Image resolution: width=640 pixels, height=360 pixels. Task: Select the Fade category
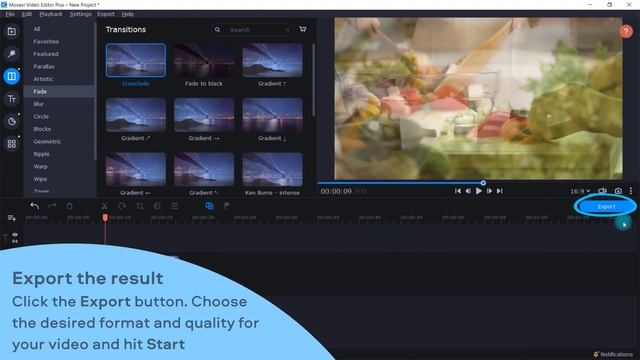click(x=59, y=91)
